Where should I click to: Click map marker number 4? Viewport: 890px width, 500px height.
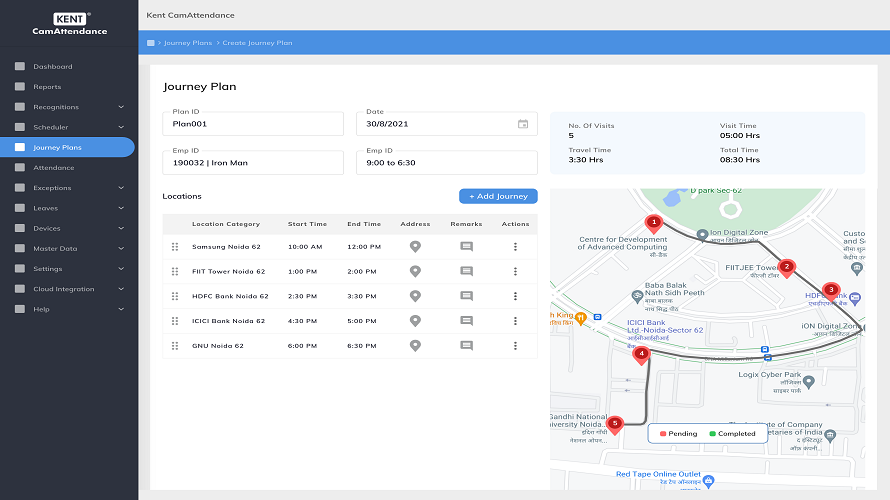(641, 353)
